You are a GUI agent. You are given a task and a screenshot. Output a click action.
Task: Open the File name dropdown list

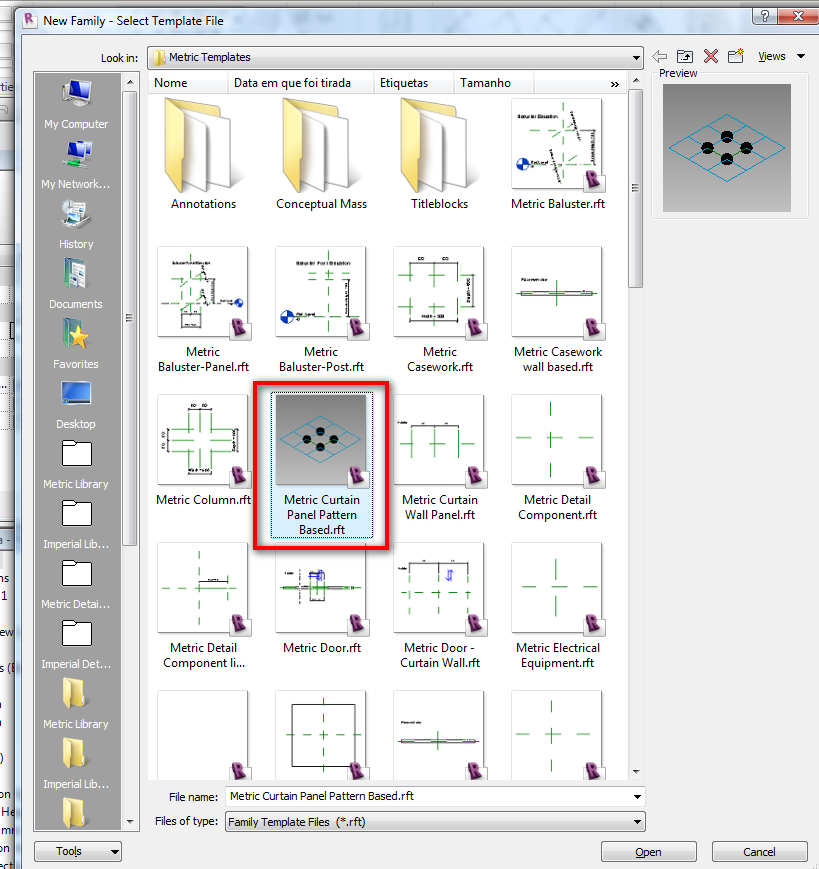click(x=637, y=797)
